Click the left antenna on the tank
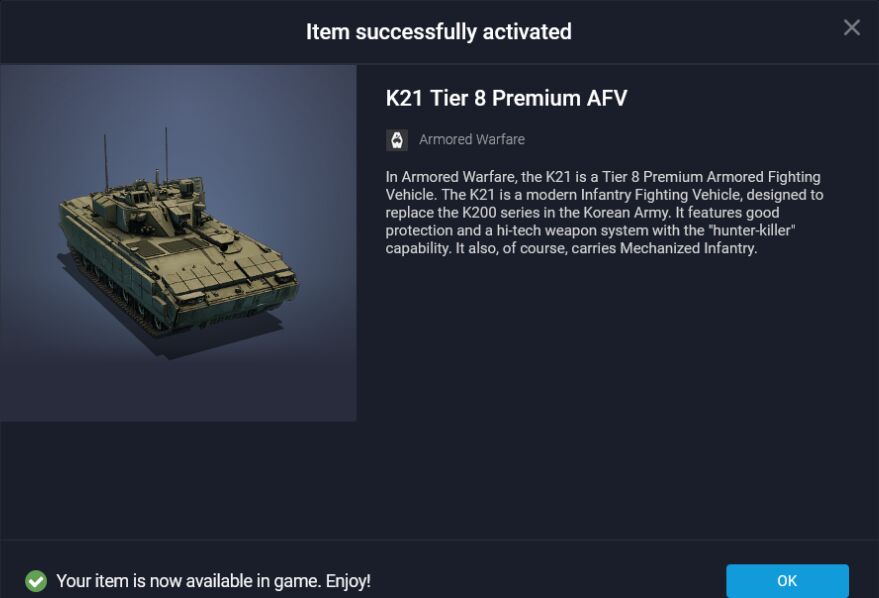The image size is (879, 598). click(105, 158)
